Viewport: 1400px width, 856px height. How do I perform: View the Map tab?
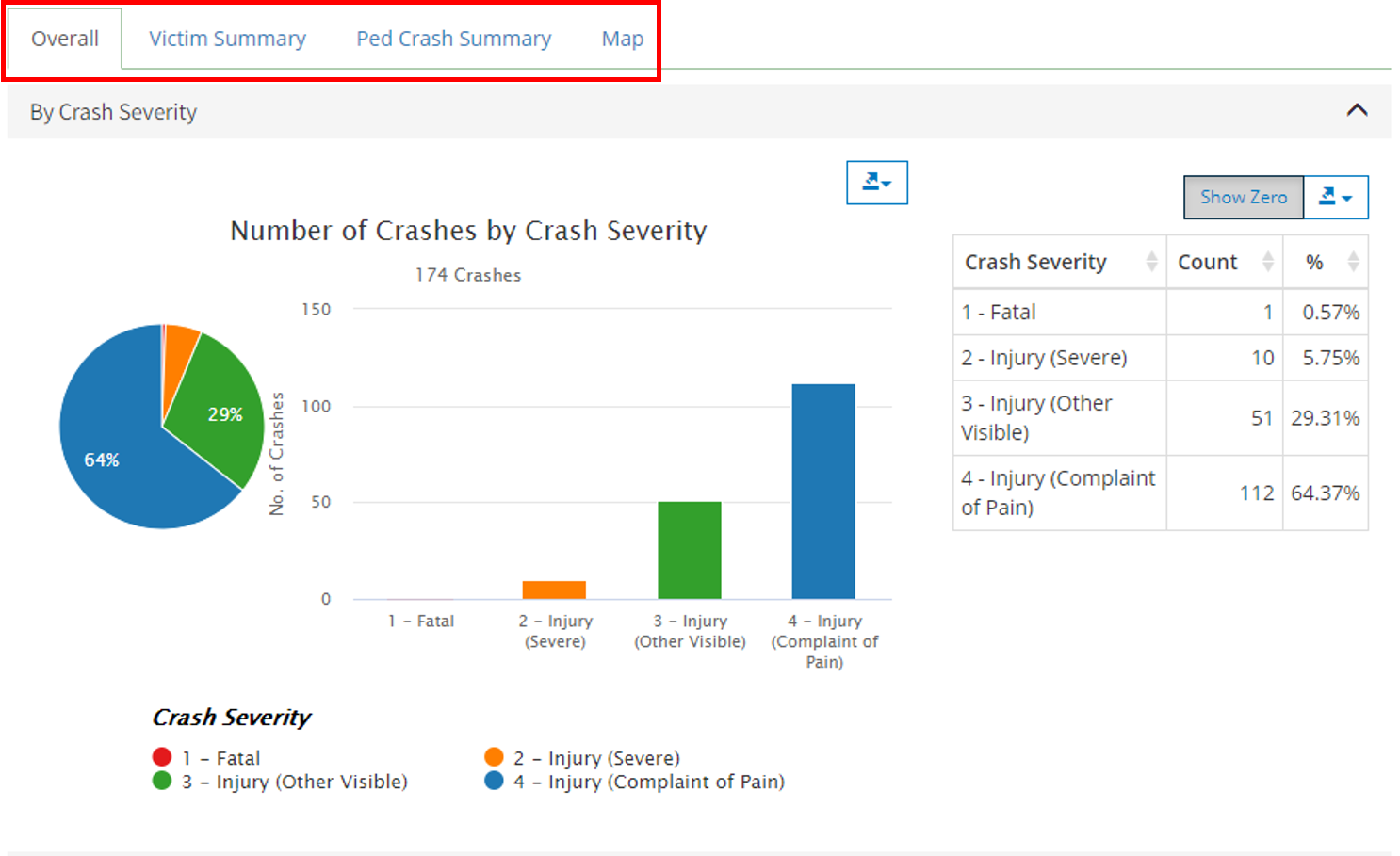[x=622, y=39]
